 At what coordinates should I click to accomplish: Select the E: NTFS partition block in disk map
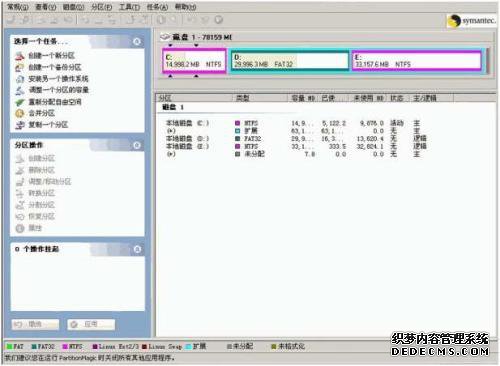click(x=417, y=61)
